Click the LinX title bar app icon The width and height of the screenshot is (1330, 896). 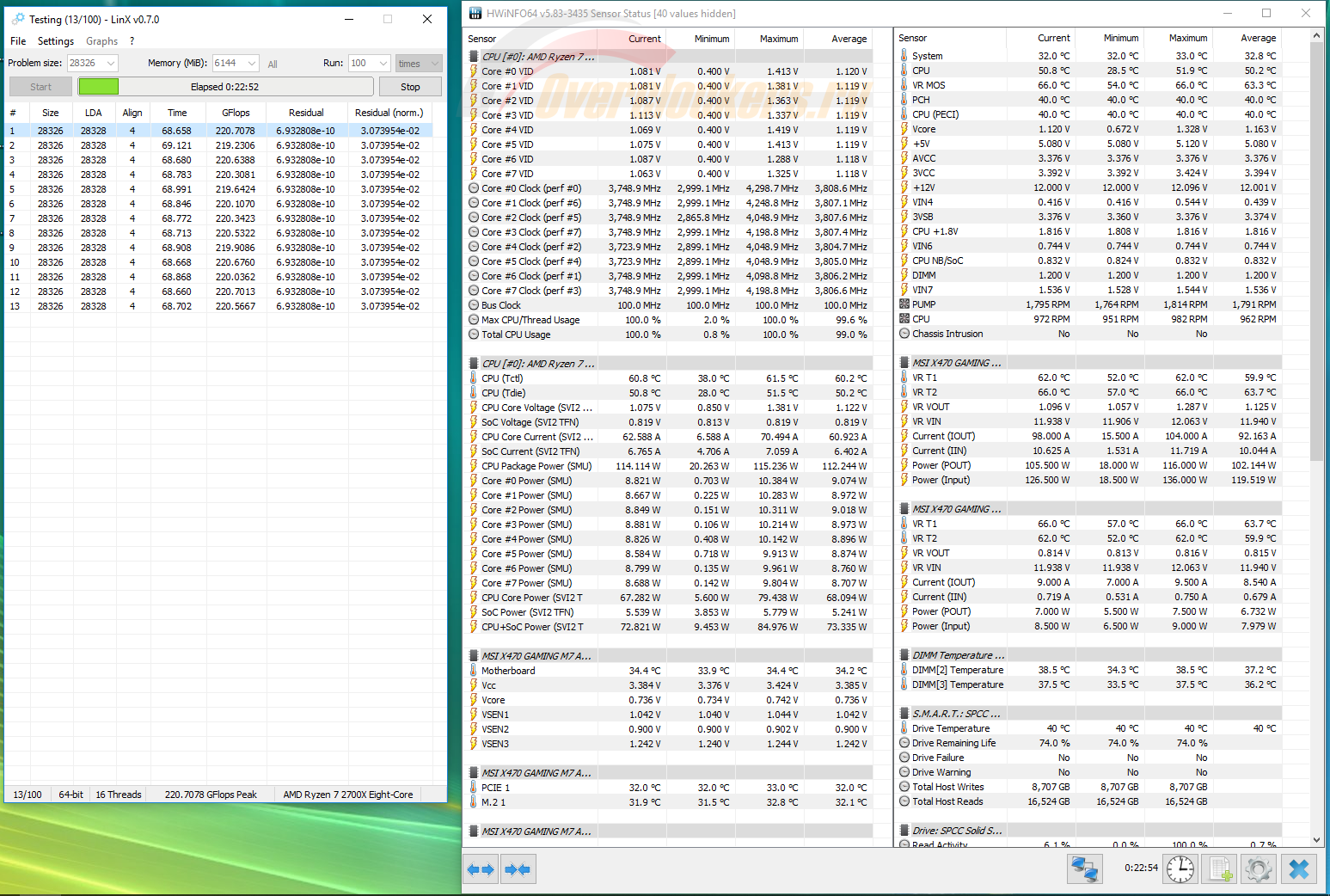[17, 19]
